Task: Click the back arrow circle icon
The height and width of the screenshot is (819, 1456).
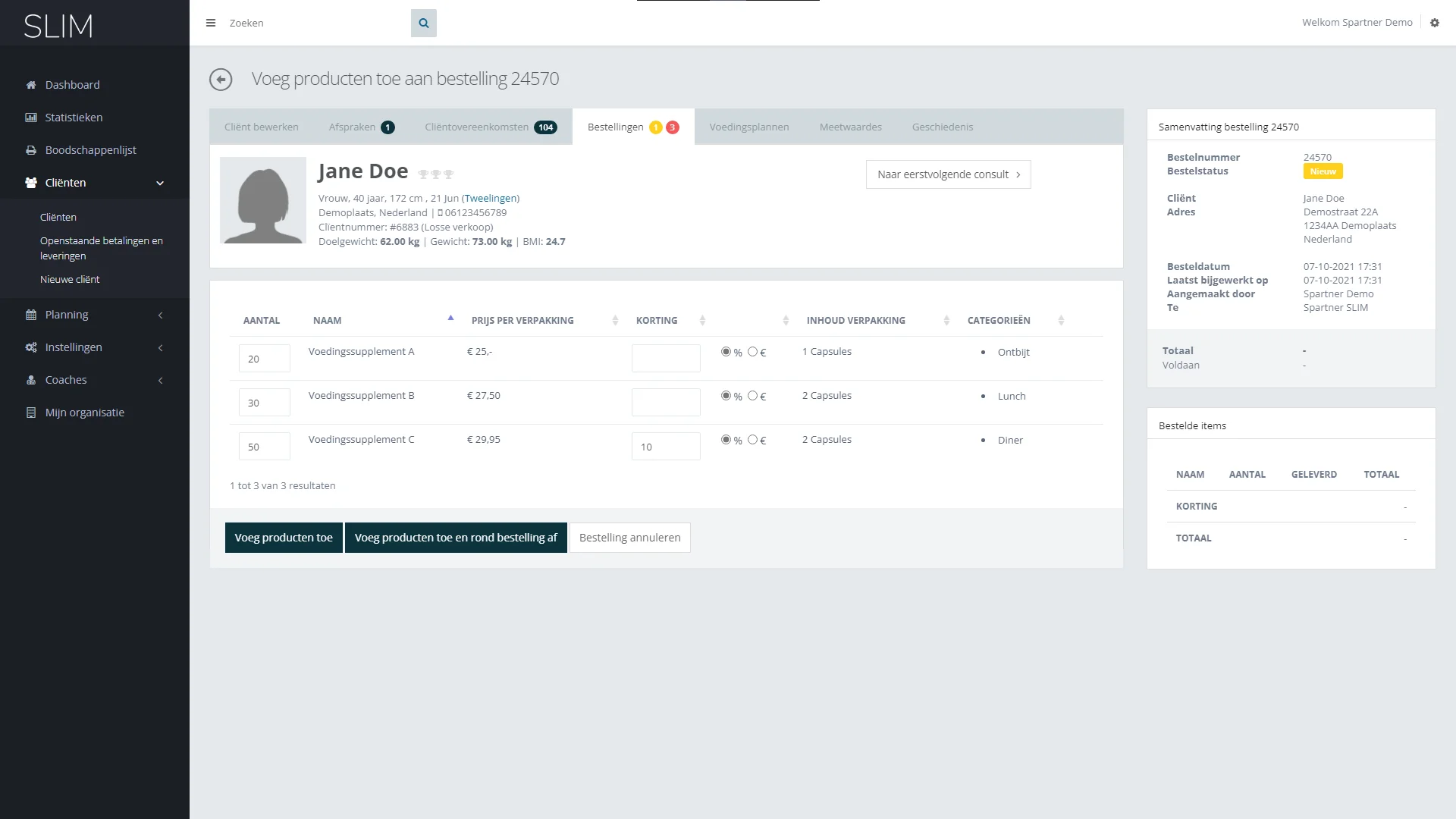Action: pyautogui.click(x=221, y=80)
